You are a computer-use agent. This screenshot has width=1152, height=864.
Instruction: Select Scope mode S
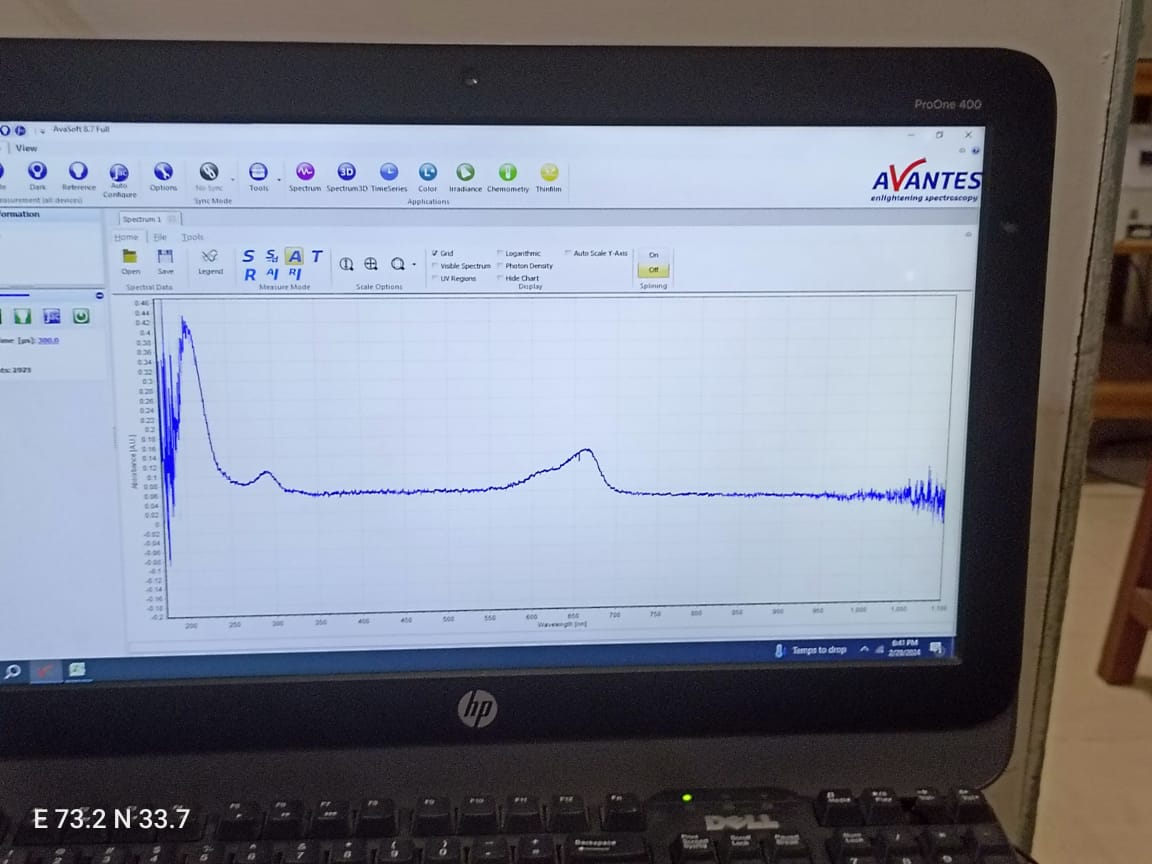click(x=248, y=256)
